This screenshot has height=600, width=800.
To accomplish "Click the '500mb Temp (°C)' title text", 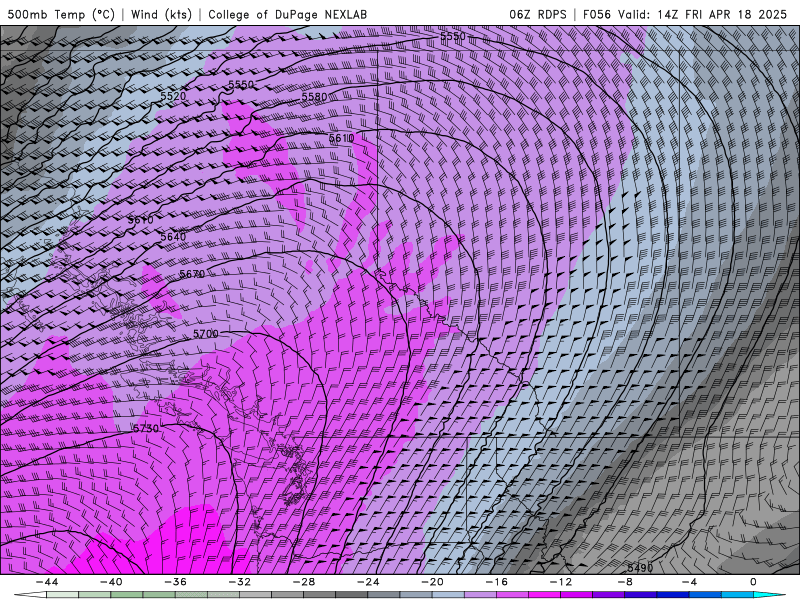I will point(61,14).
